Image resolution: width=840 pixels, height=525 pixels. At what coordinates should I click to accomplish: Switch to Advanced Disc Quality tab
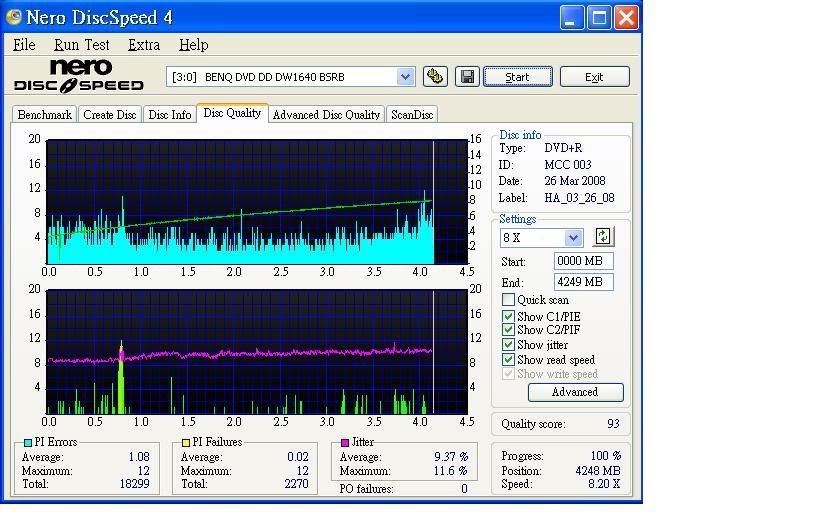tap(326, 115)
